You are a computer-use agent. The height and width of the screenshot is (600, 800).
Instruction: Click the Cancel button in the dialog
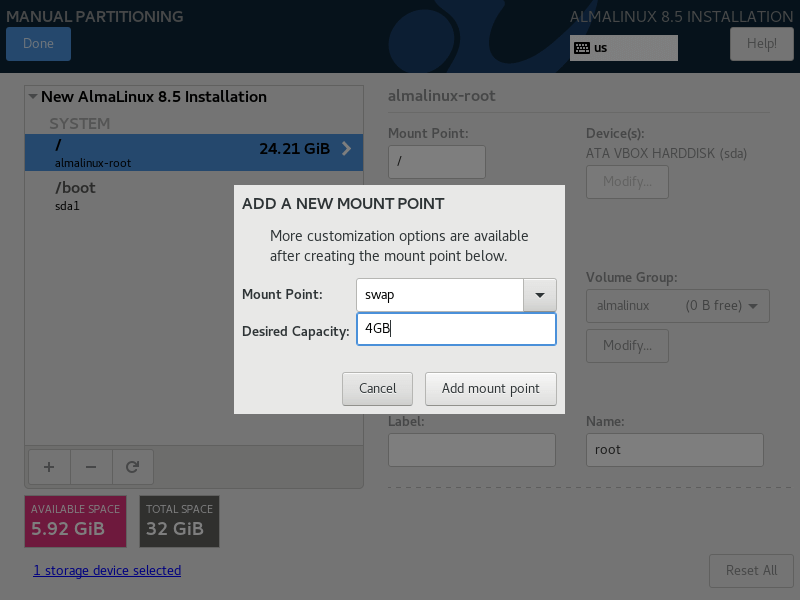point(378,388)
